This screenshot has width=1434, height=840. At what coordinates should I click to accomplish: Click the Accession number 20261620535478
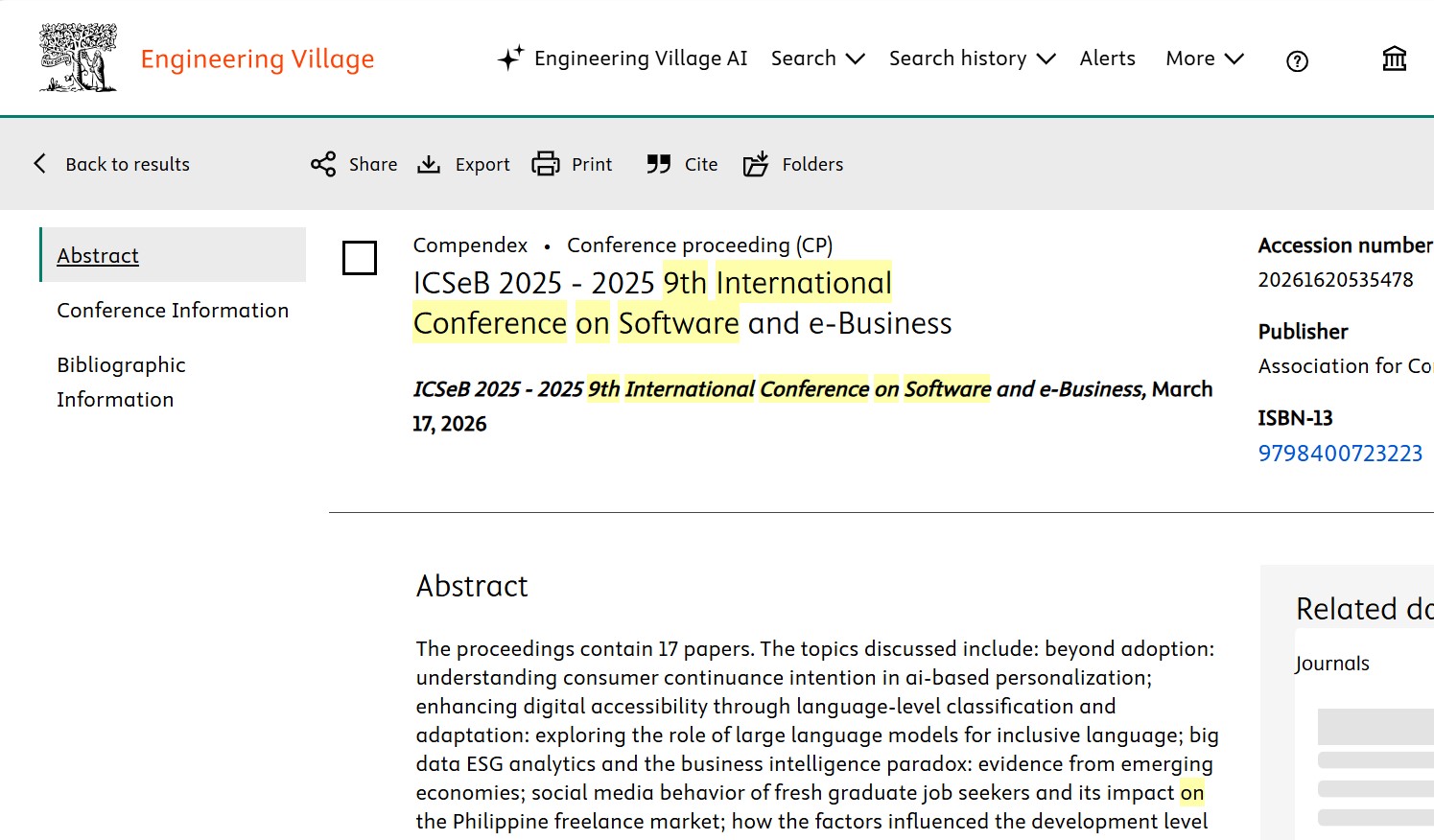pyautogui.click(x=1335, y=280)
